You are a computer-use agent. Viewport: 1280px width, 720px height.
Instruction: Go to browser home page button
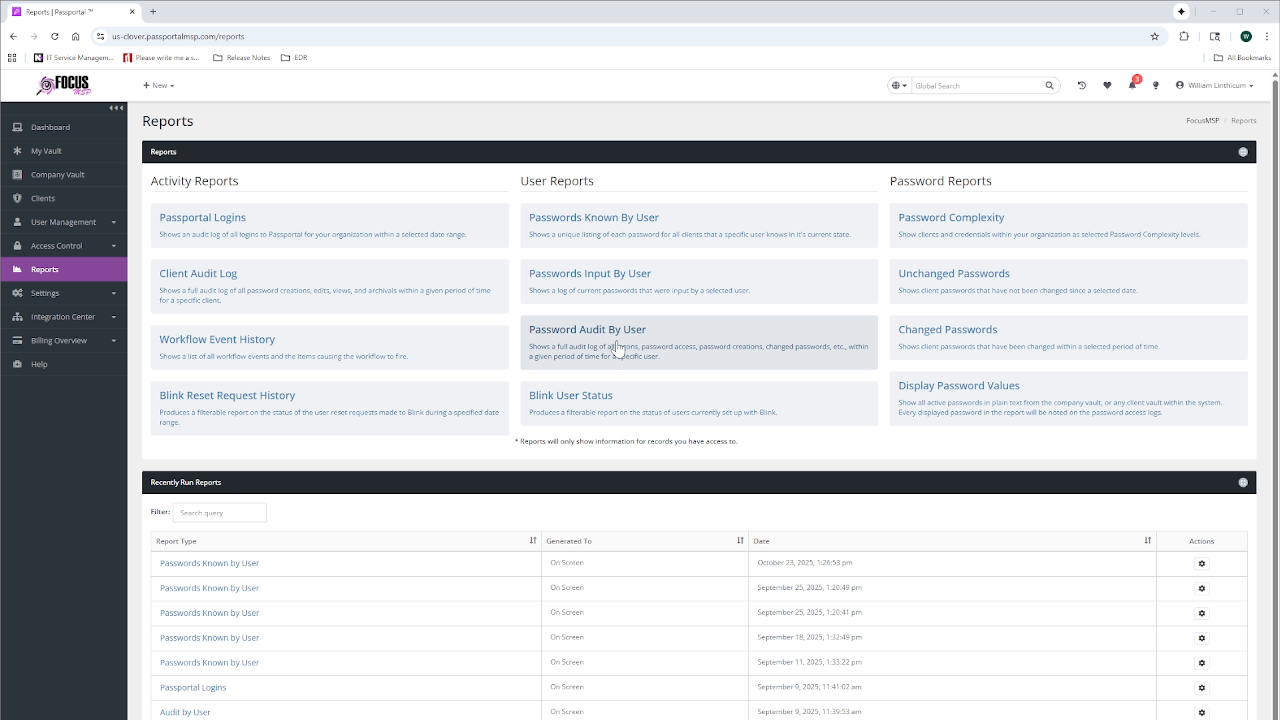[75, 36]
